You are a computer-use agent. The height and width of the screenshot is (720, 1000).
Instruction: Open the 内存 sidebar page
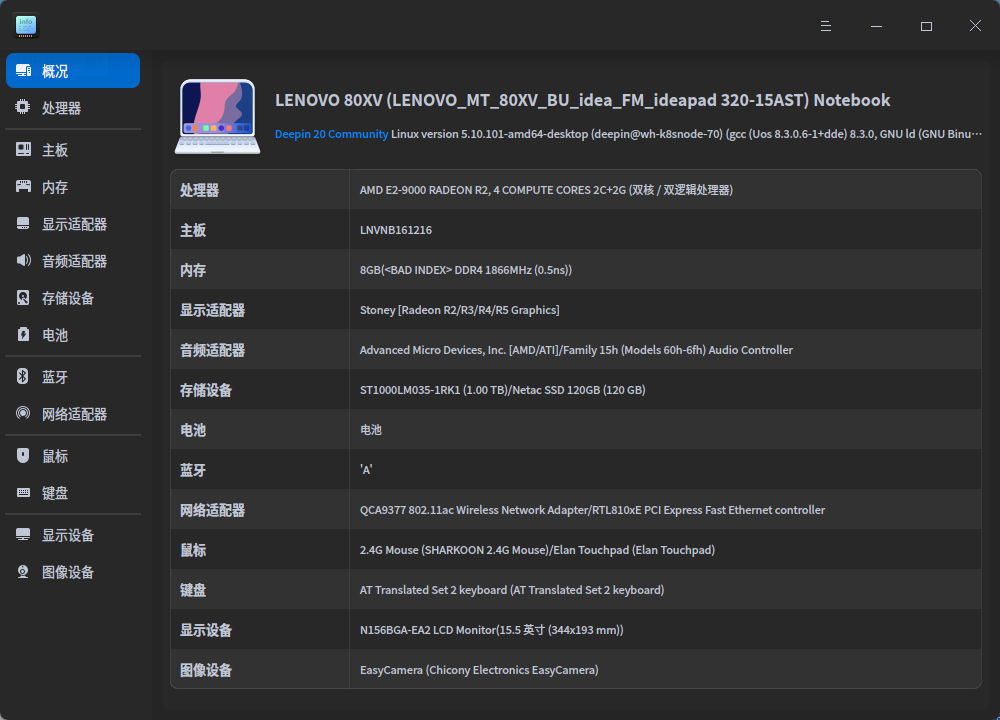tap(73, 187)
